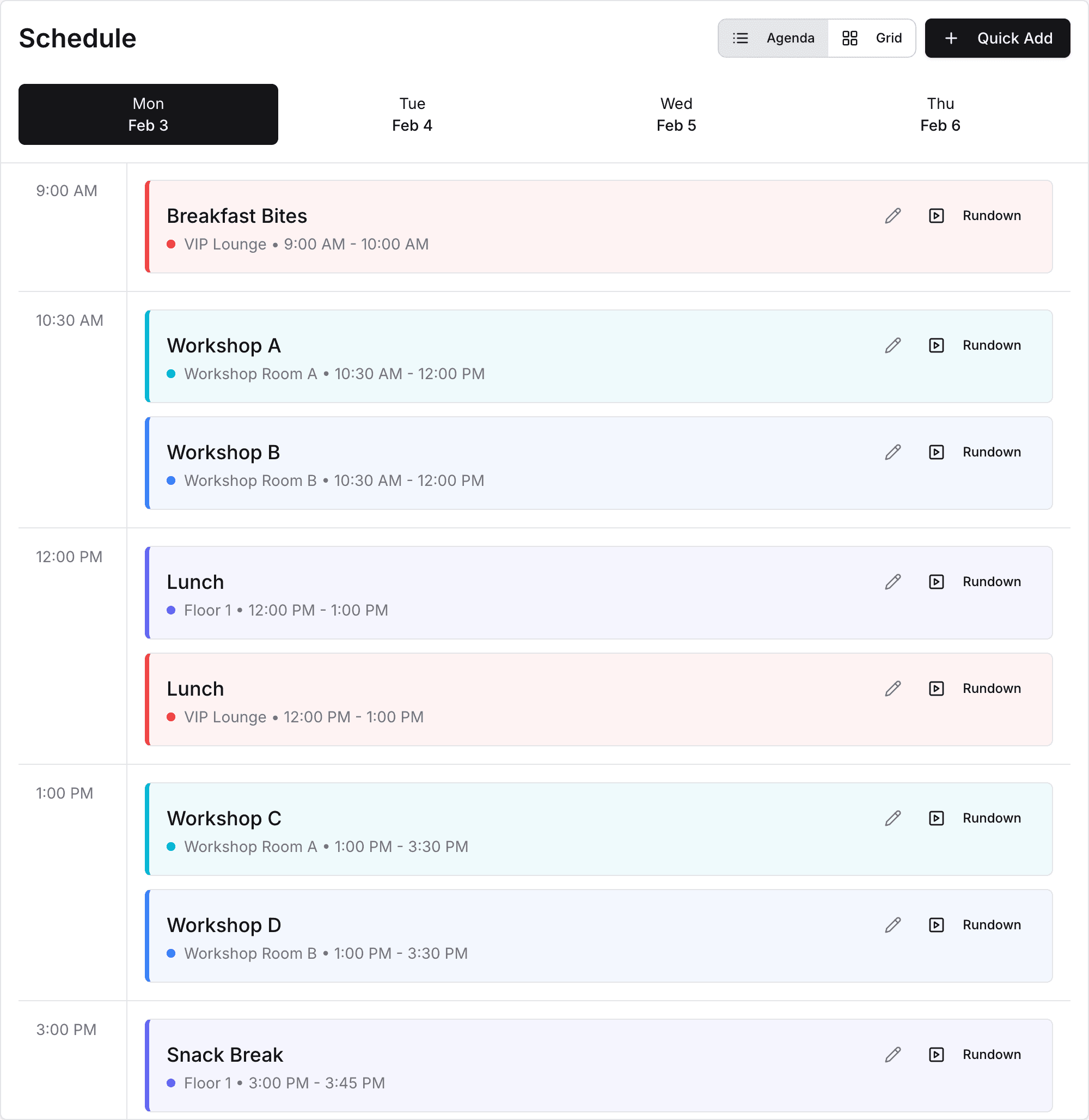The width and height of the screenshot is (1089, 1120).
Task: Click the Snack Break title
Action: tap(225, 1055)
